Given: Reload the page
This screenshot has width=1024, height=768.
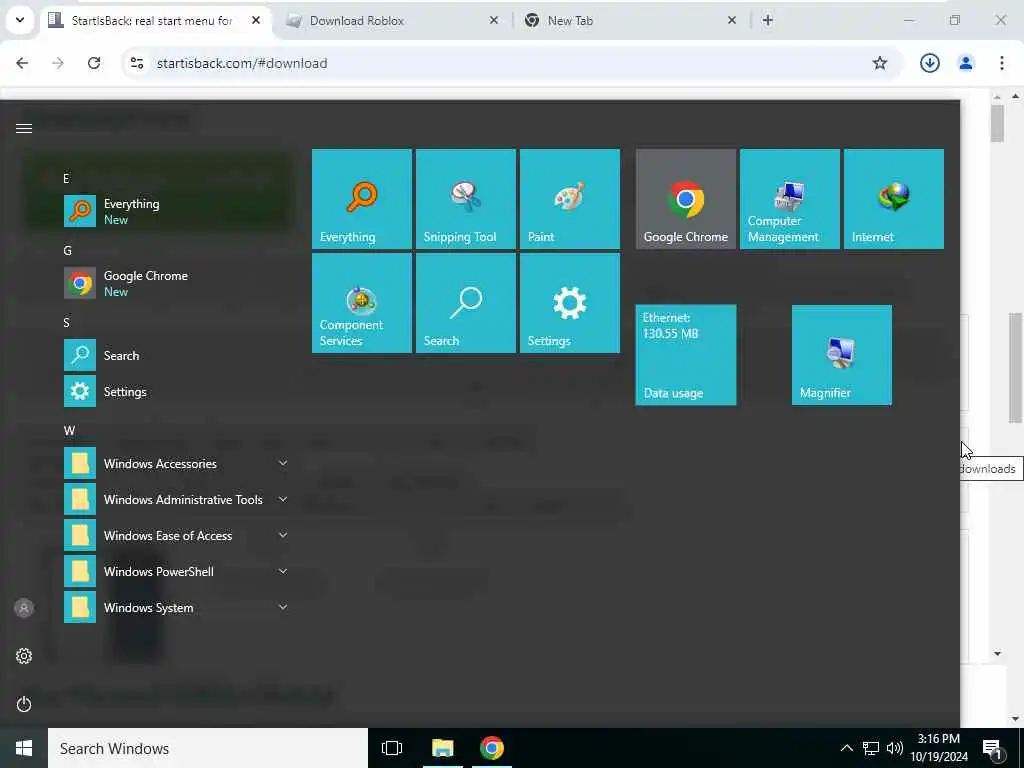Looking at the screenshot, I should coord(94,63).
